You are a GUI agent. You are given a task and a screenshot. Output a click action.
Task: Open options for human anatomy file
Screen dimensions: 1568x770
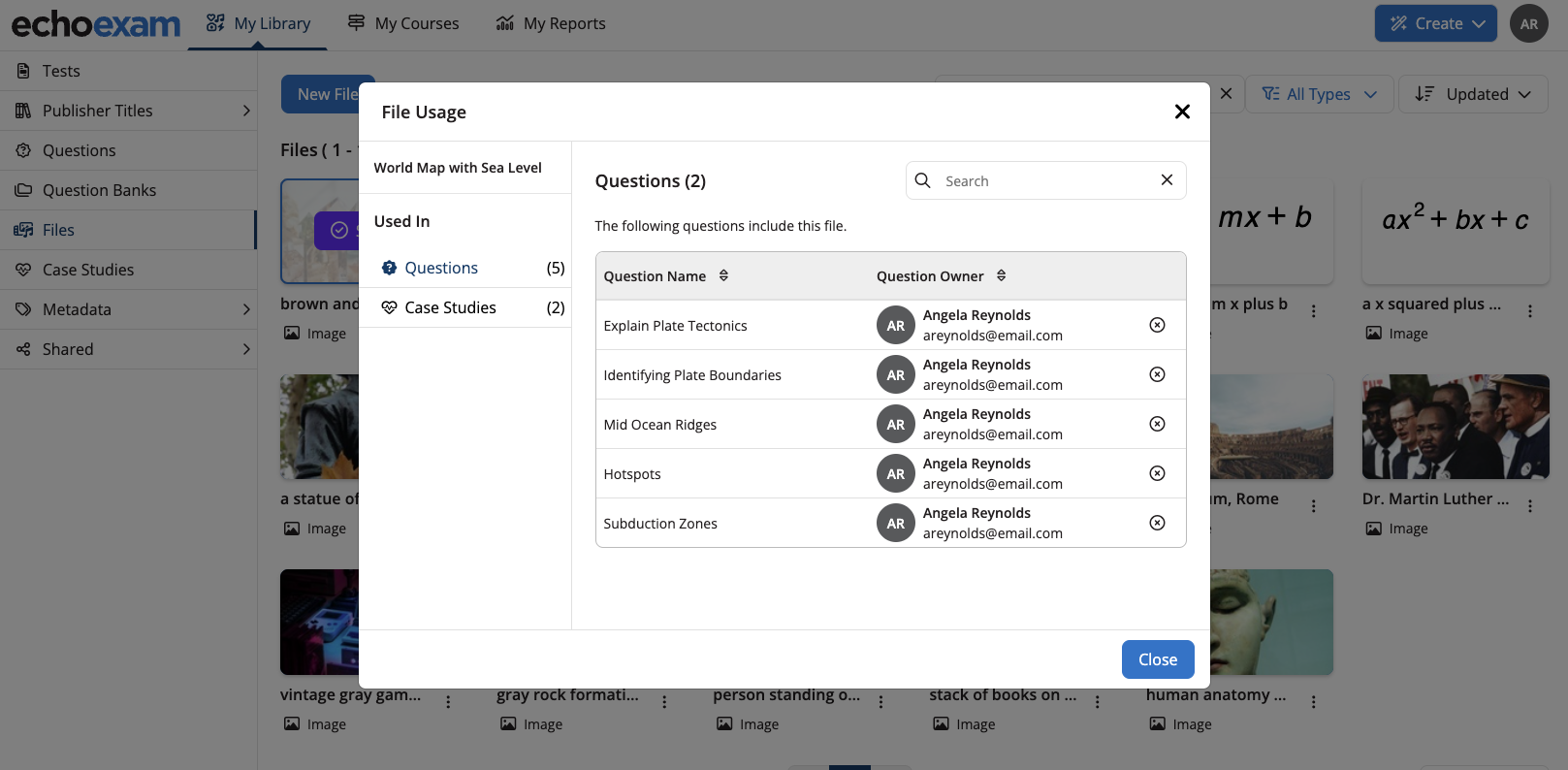pyautogui.click(x=1314, y=702)
